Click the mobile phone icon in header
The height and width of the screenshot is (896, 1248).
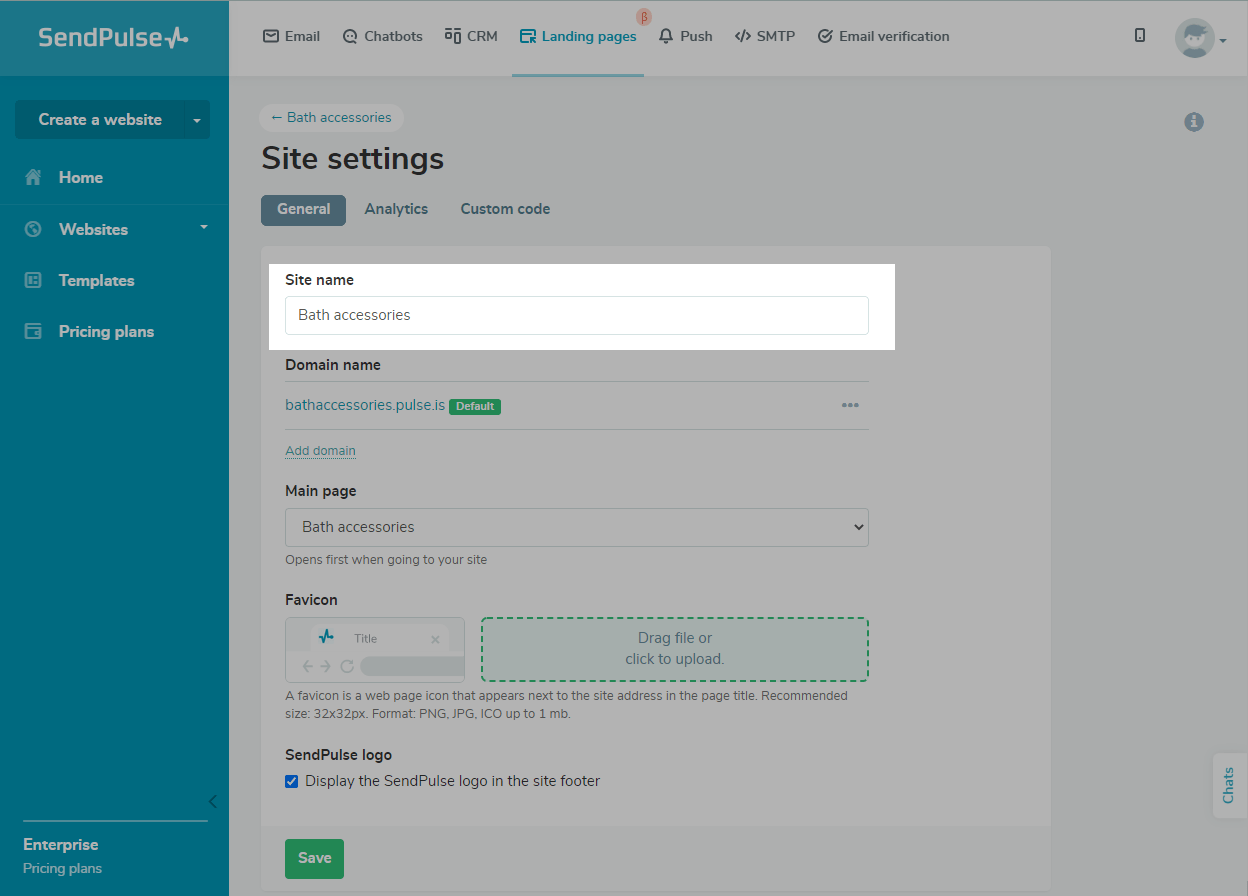click(1140, 35)
